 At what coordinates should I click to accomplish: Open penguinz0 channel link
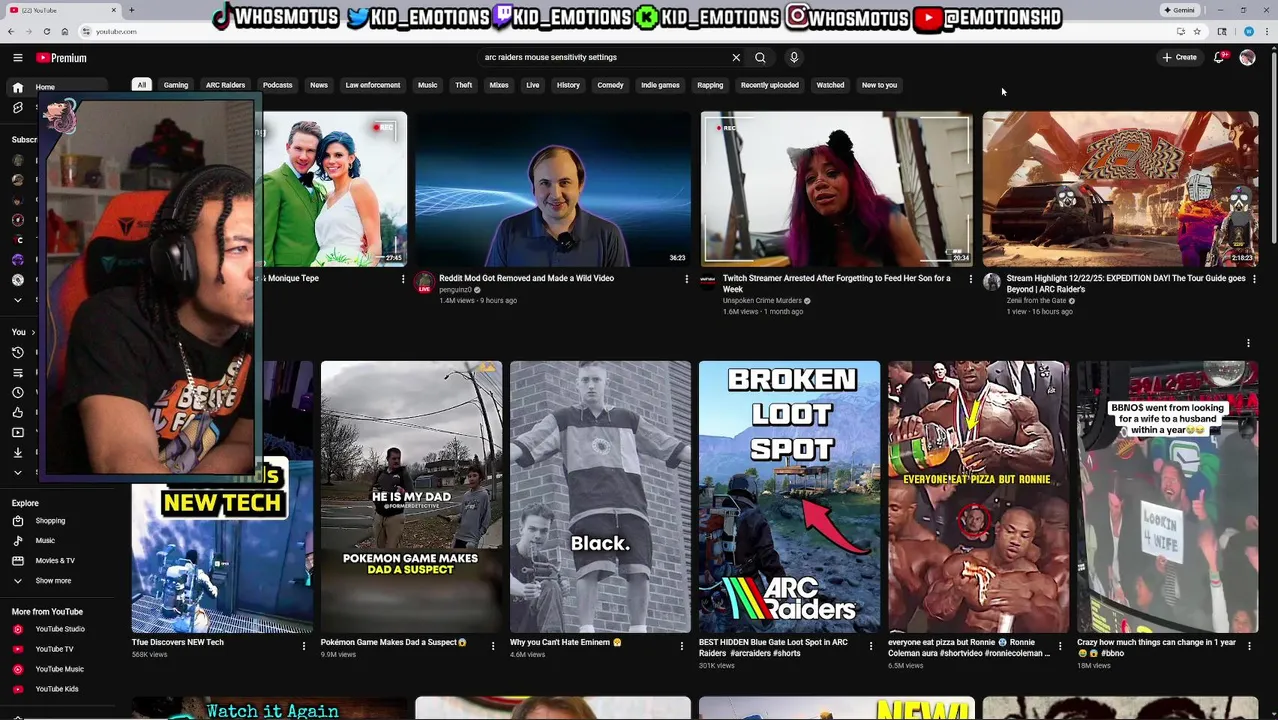click(456, 290)
